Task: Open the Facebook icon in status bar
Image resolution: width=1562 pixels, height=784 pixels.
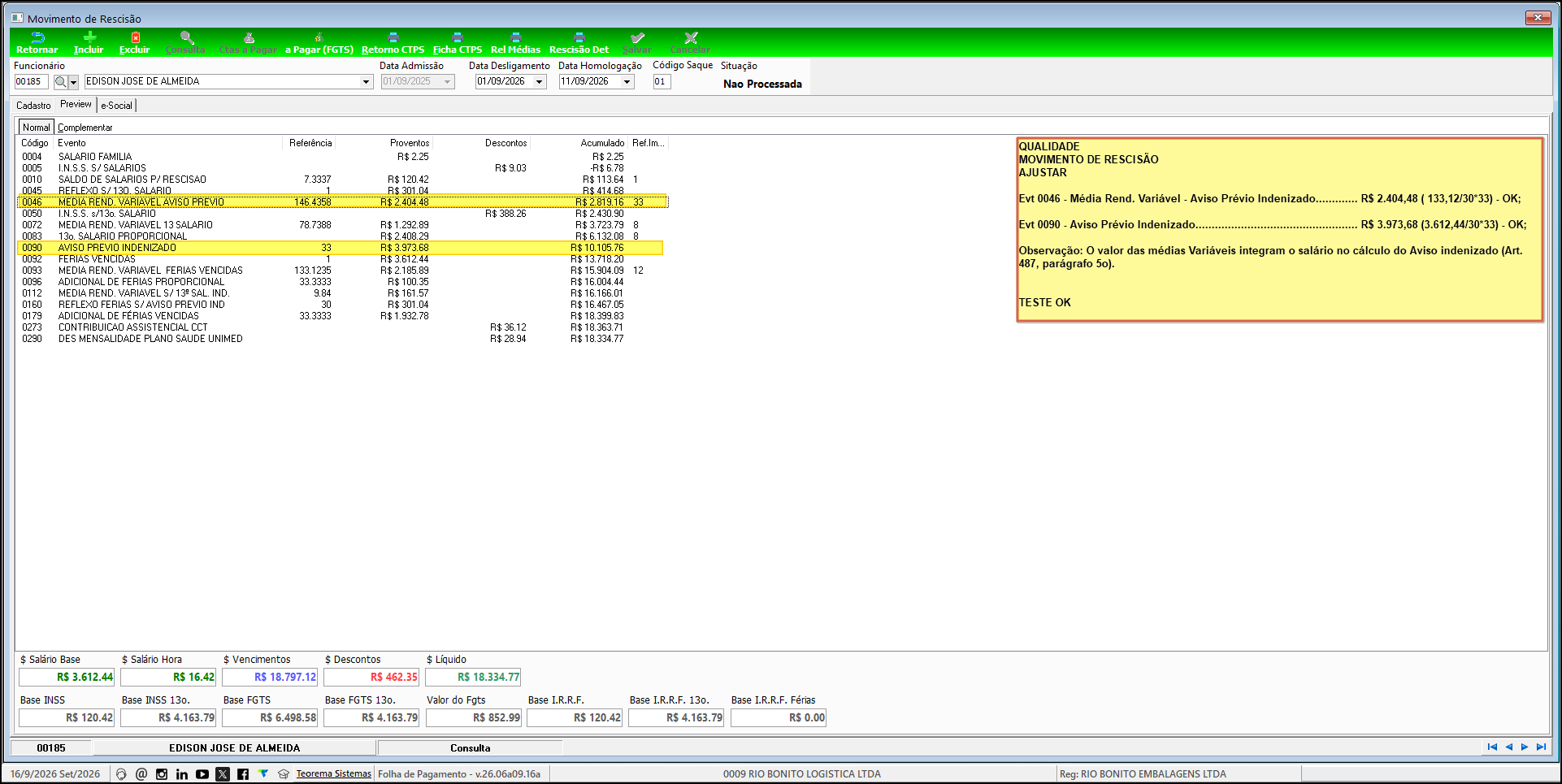Action: (243, 774)
